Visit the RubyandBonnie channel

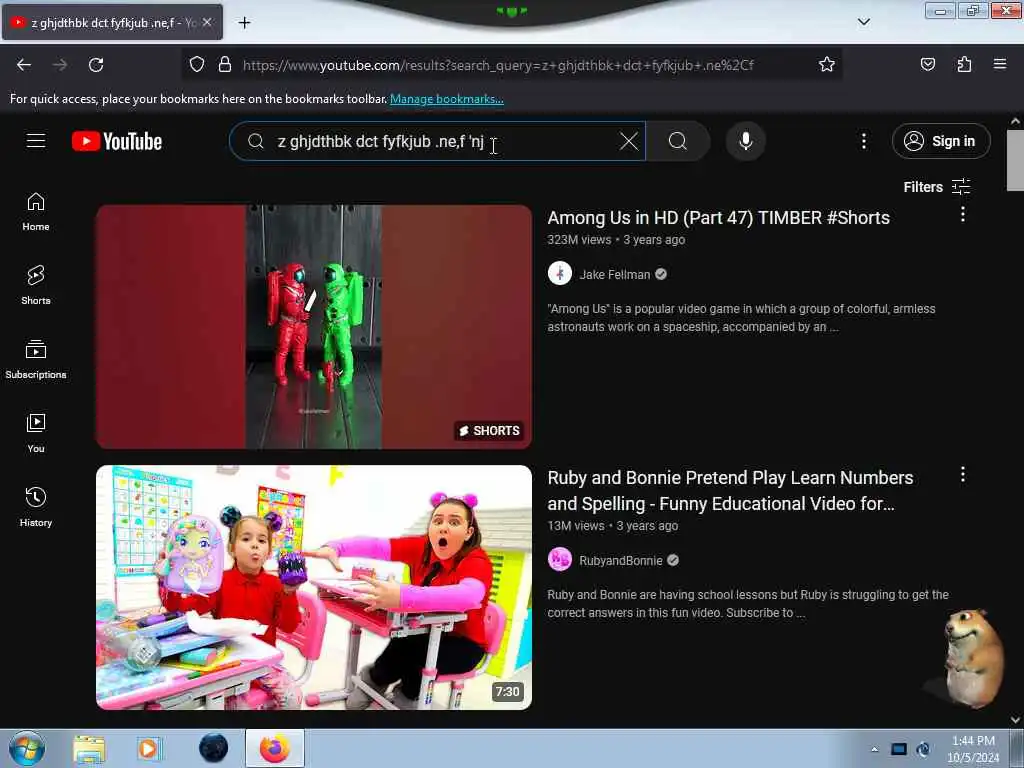point(620,560)
